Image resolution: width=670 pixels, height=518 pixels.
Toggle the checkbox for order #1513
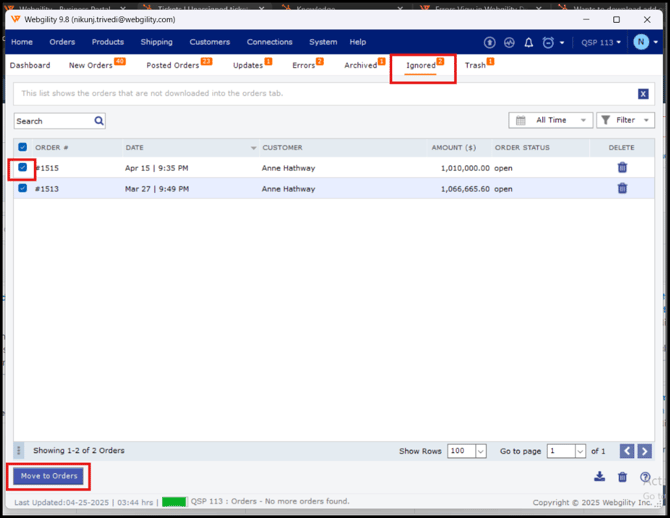23,188
